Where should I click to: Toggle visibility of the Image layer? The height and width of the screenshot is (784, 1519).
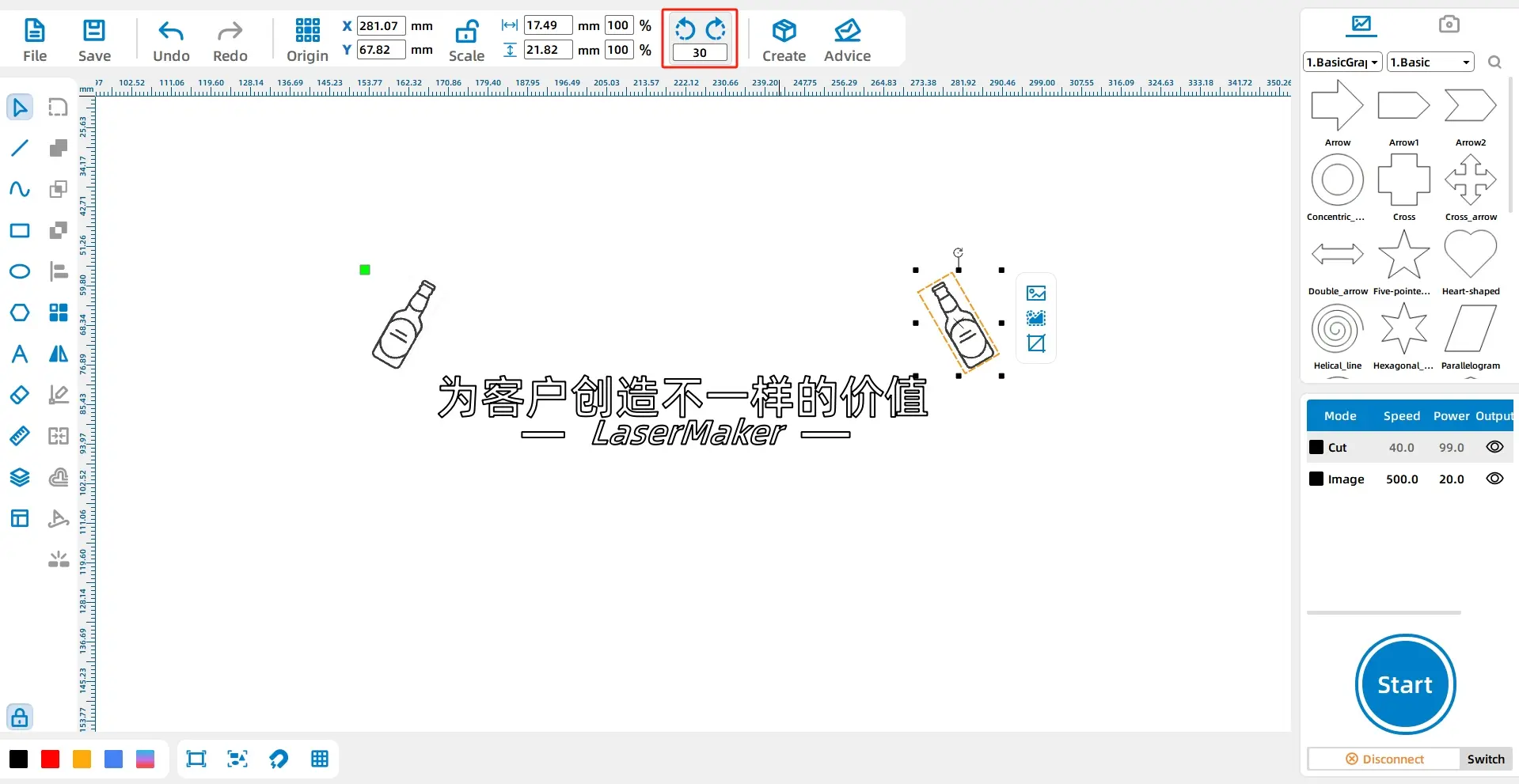point(1494,479)
